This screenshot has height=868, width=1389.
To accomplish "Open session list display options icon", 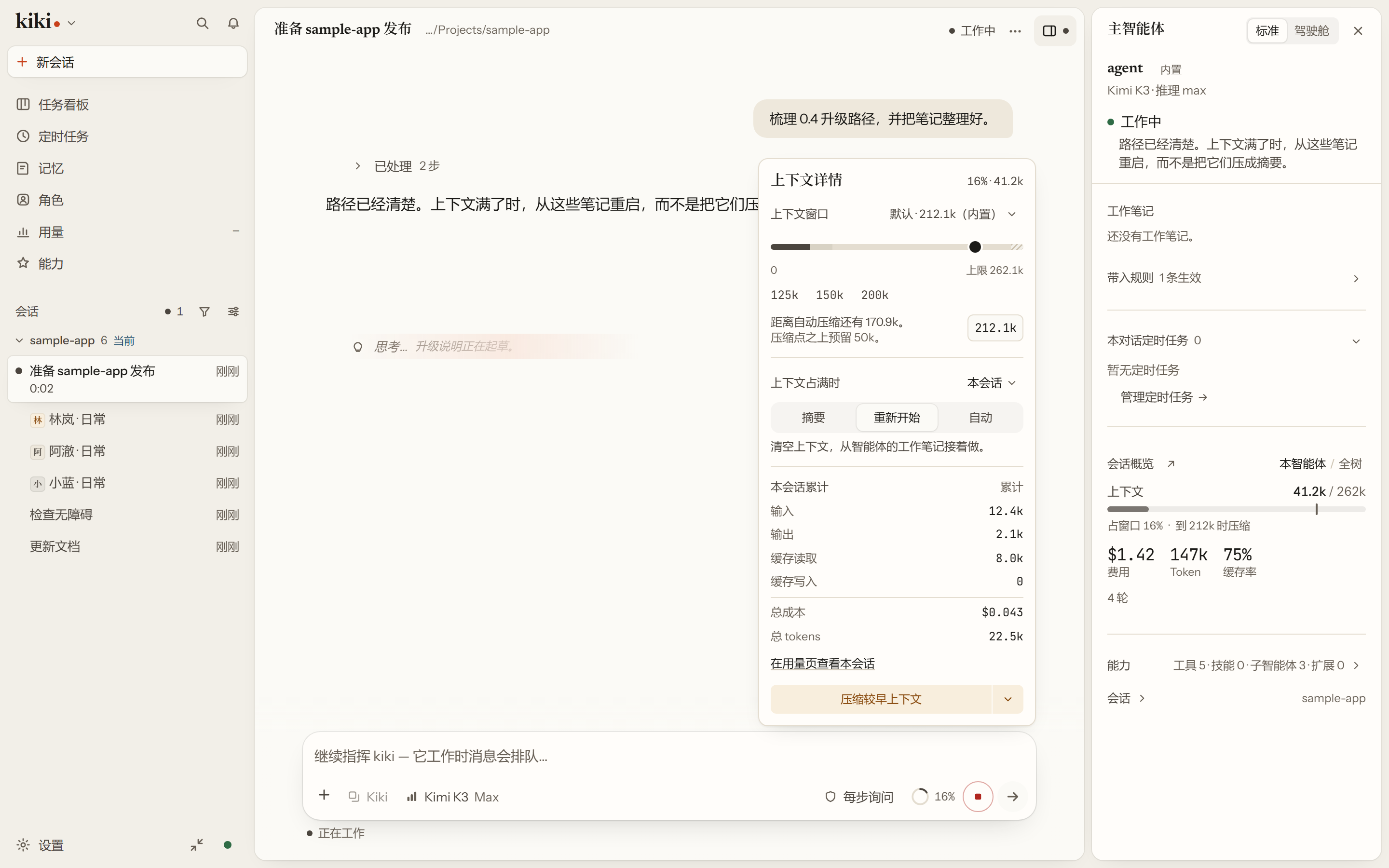I will pos(233,312).
